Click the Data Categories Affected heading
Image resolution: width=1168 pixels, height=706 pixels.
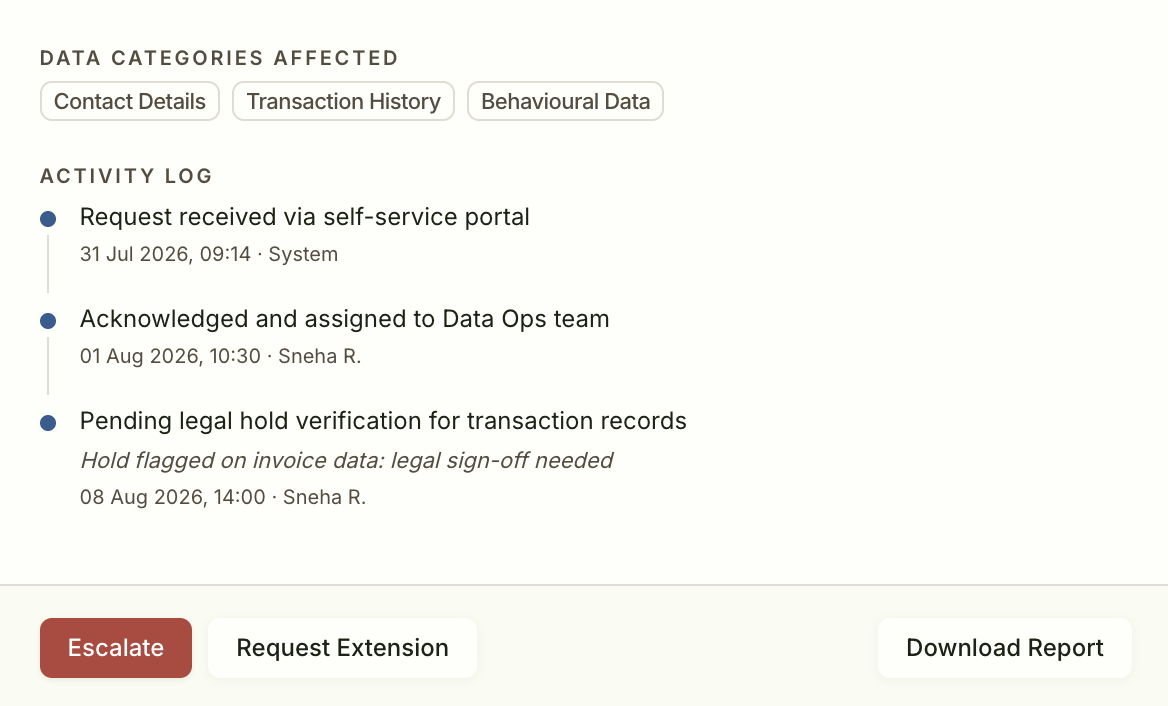[x=220, y=58]
